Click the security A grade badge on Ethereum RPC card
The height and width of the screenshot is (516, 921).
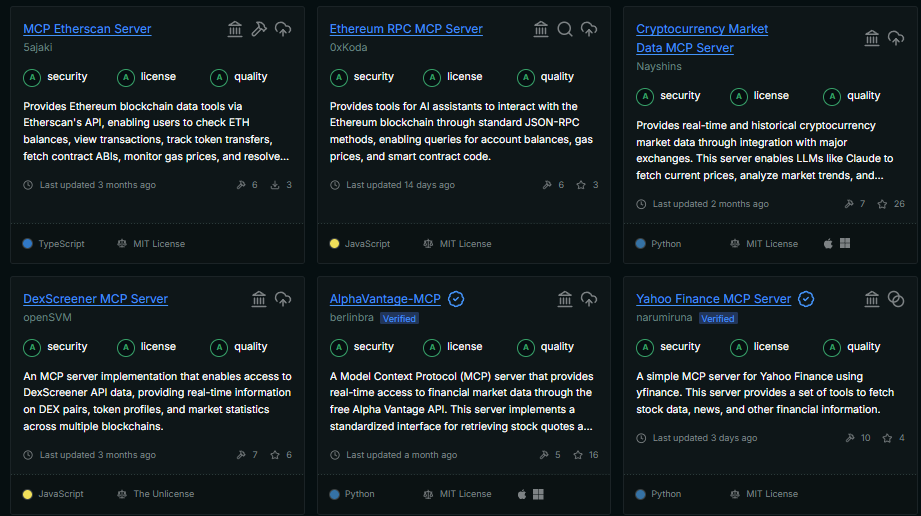click(338, 78)
